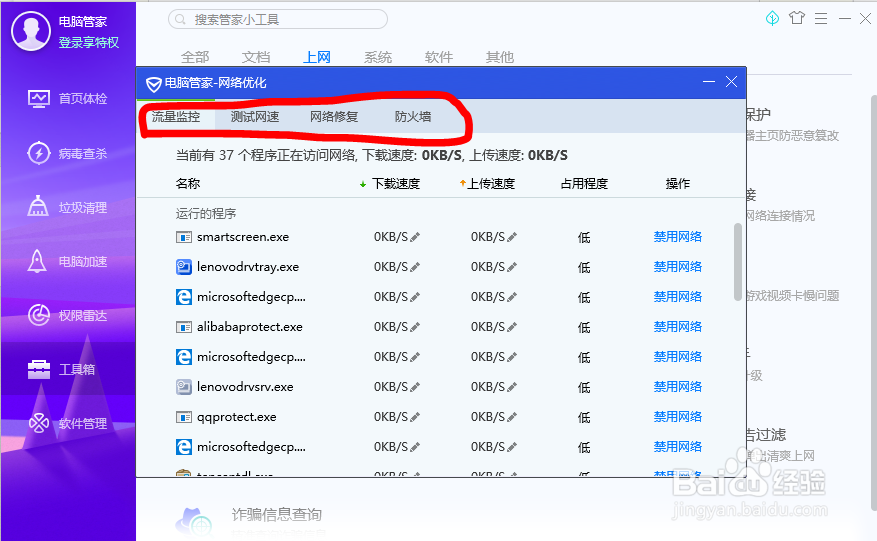Image resolution: width=877 pixels, height=541 pixels.
Task: Select the alibabaprotect.exe row name
Action: (x=249, y=327)
